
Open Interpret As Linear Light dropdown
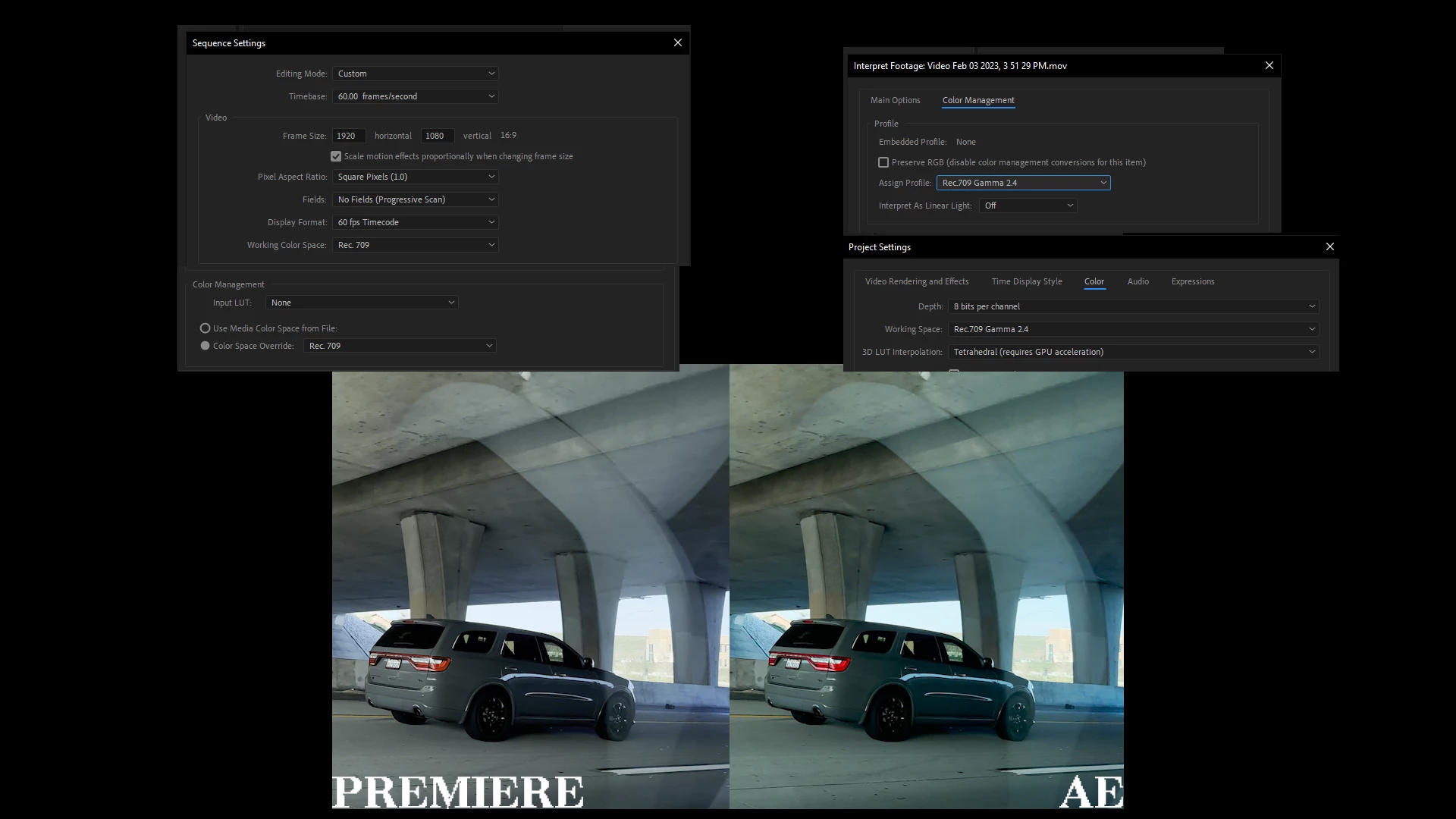click(x=1028, y=206)
